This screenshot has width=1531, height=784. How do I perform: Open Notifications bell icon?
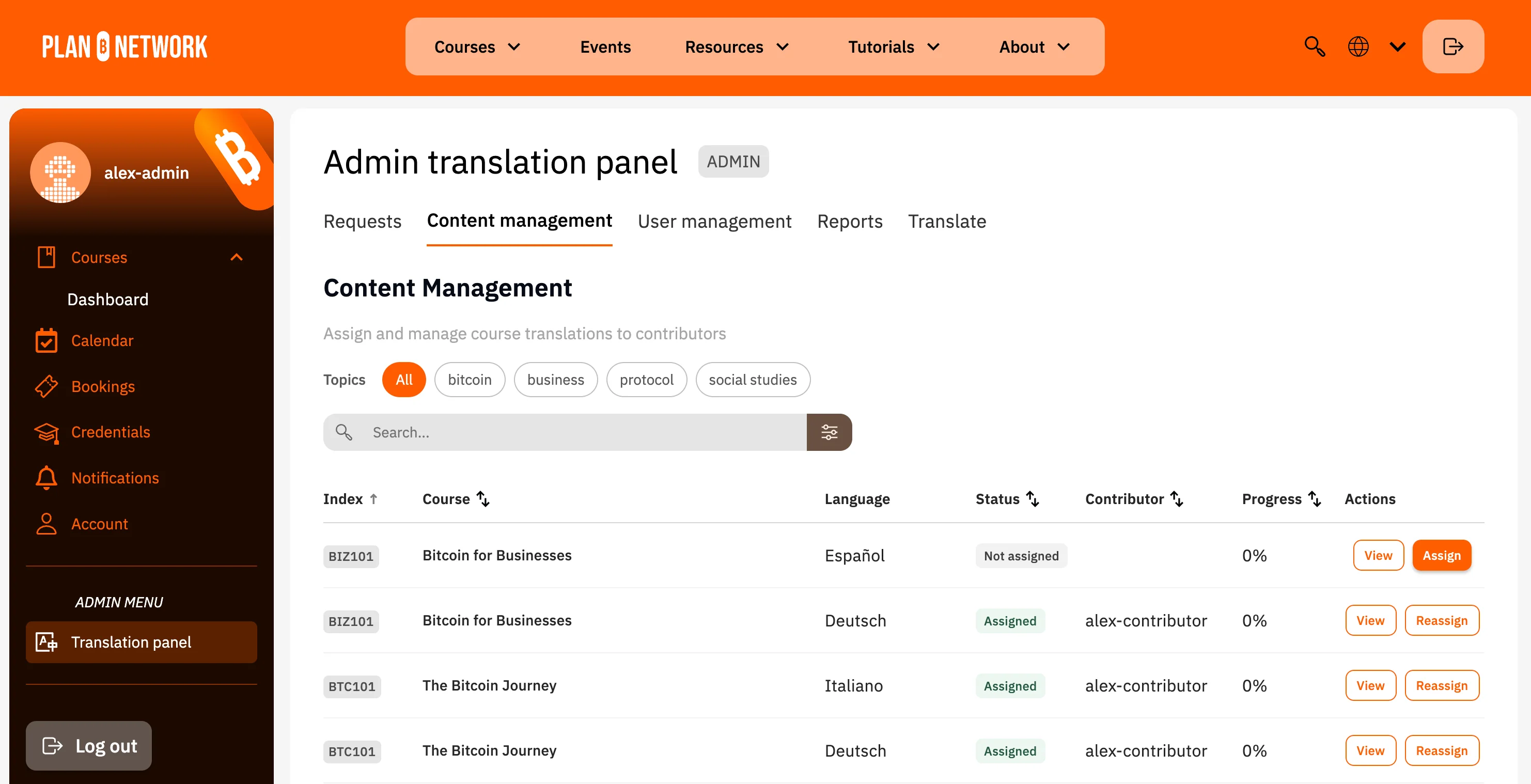pyautogui.click(x=46, y=478)
